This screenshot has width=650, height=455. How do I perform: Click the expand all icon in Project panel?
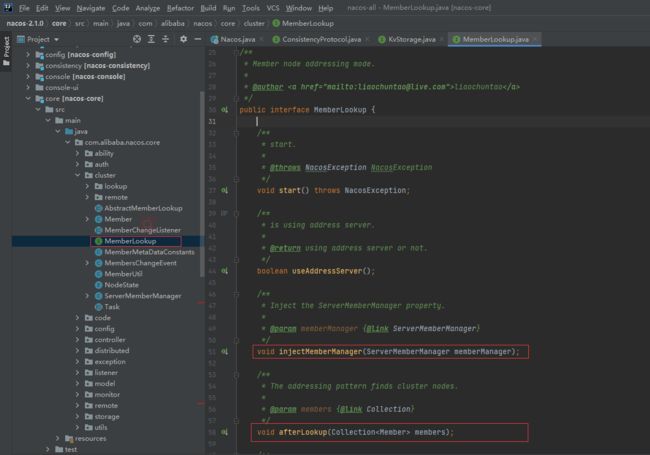click(151, 39)
